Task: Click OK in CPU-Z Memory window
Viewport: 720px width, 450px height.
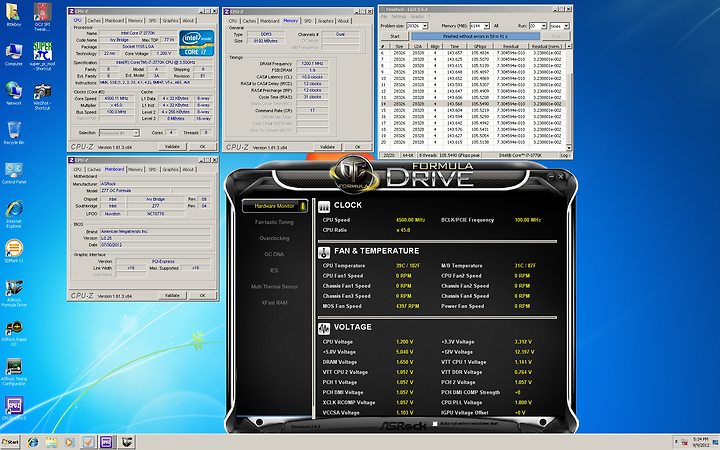Action: pos(358,147)
